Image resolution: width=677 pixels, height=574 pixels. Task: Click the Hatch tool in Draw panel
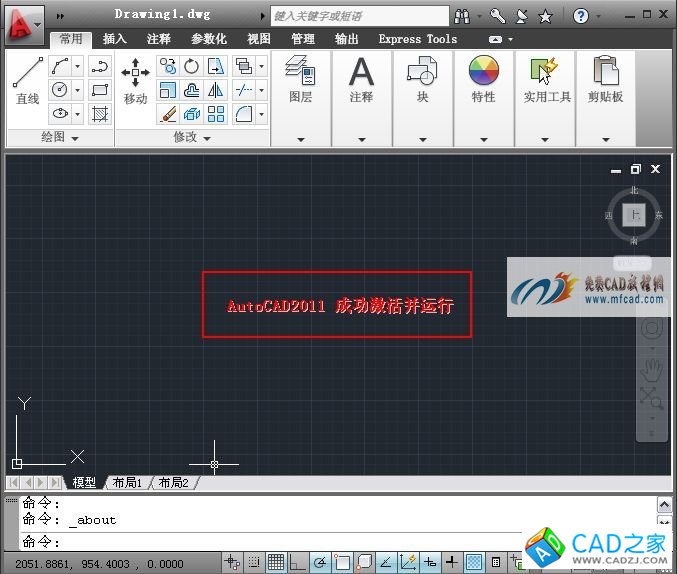[x=100, y=114]
